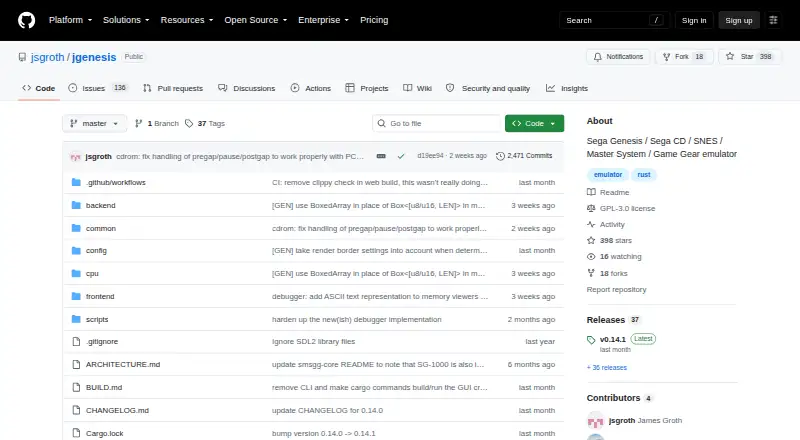The image size is (800, 440).
Task: Click the BUILD.md file icon
Action: 77,387
